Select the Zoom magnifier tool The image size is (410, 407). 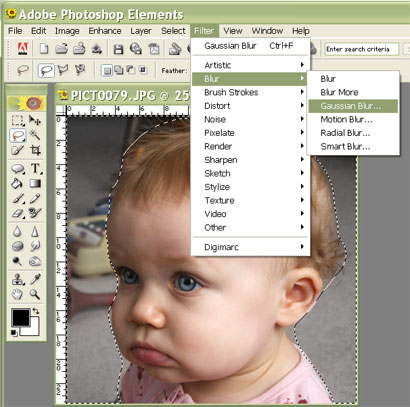[x=35, y=294]
